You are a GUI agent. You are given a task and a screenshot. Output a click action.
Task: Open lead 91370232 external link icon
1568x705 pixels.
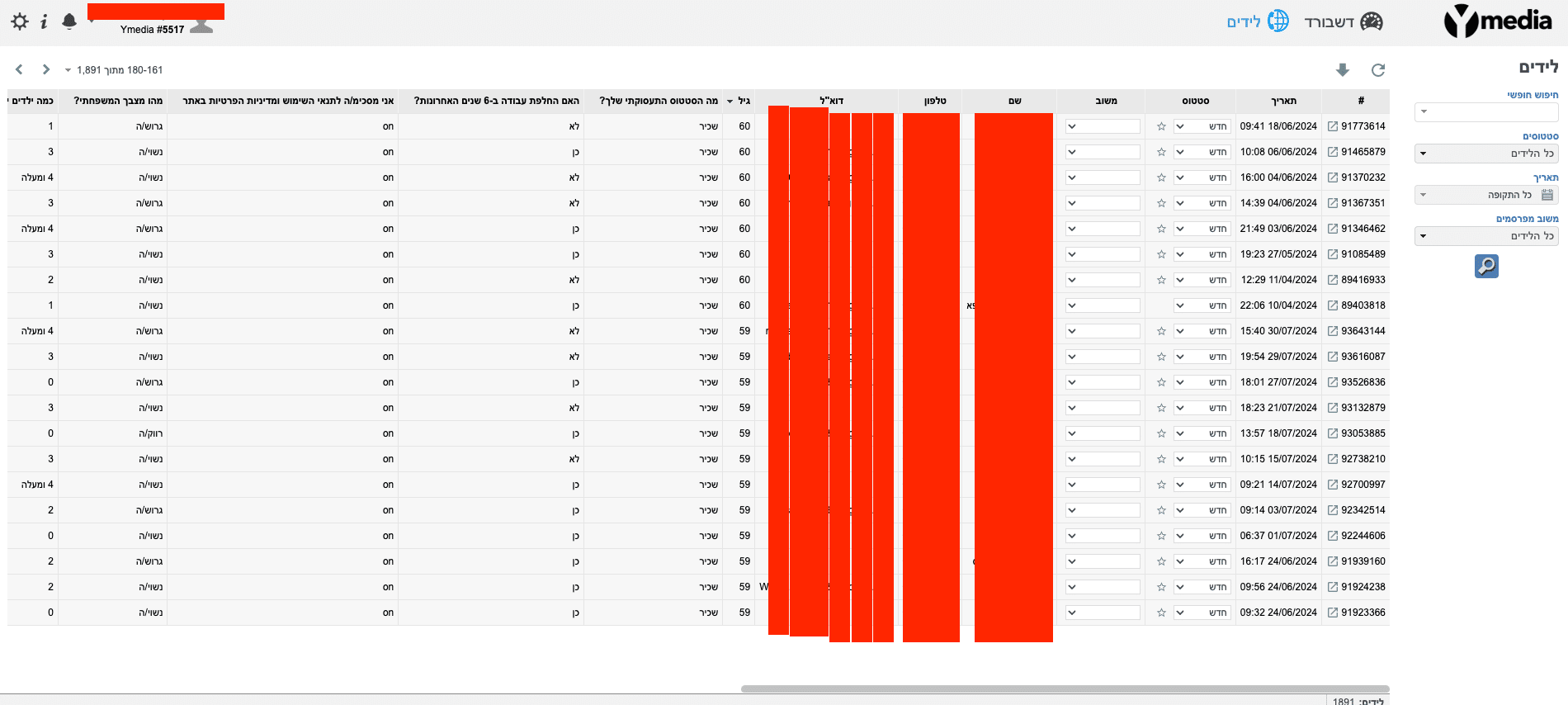click(x=1333, y=177)
